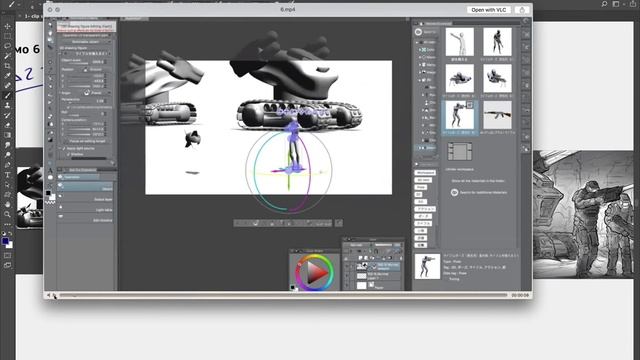Select the Operation sub tool group

pyautogui.click(x=78, y=177)
